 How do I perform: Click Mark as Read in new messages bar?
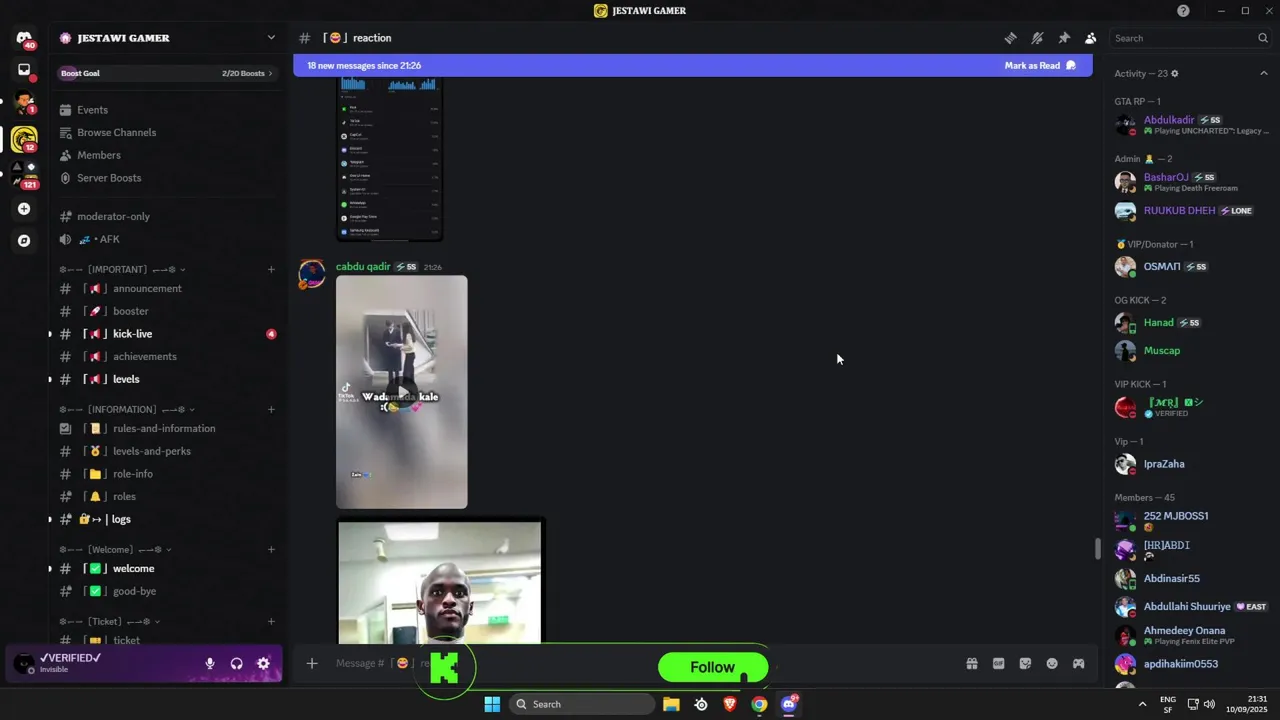[1040, 65]
